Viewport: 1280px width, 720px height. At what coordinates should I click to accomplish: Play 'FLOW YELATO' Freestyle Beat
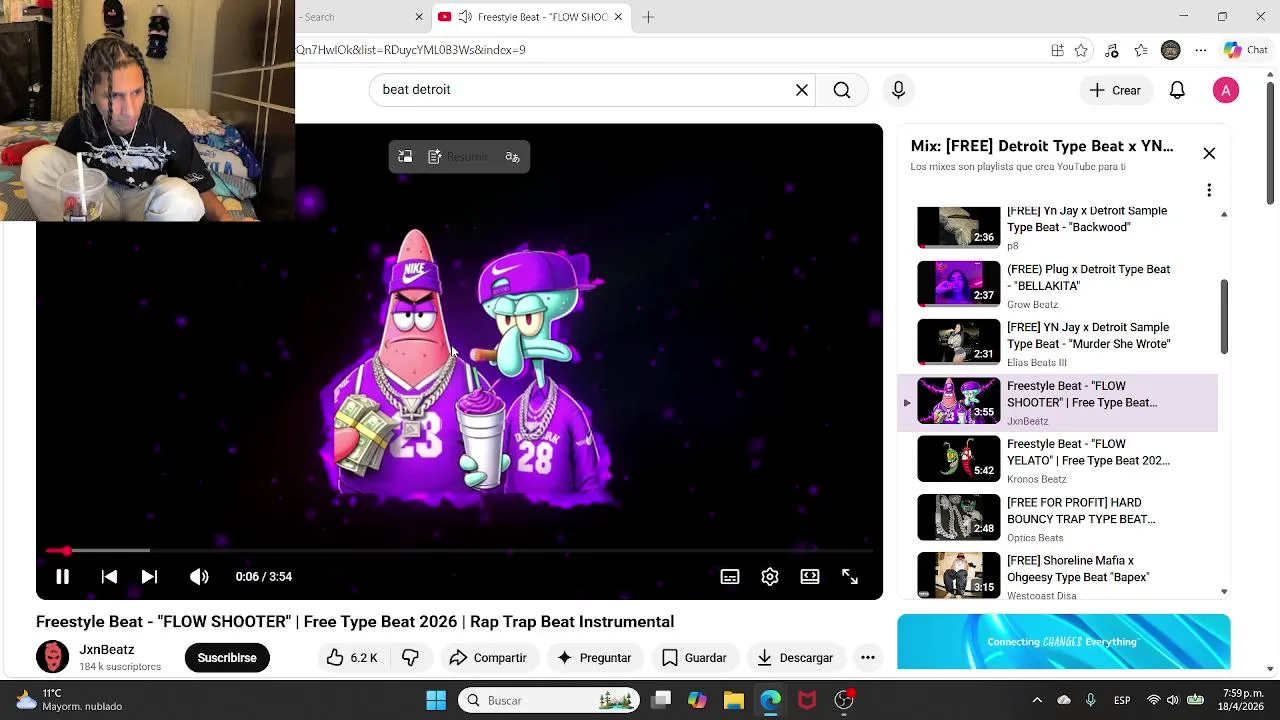(x=1058, y=460)
